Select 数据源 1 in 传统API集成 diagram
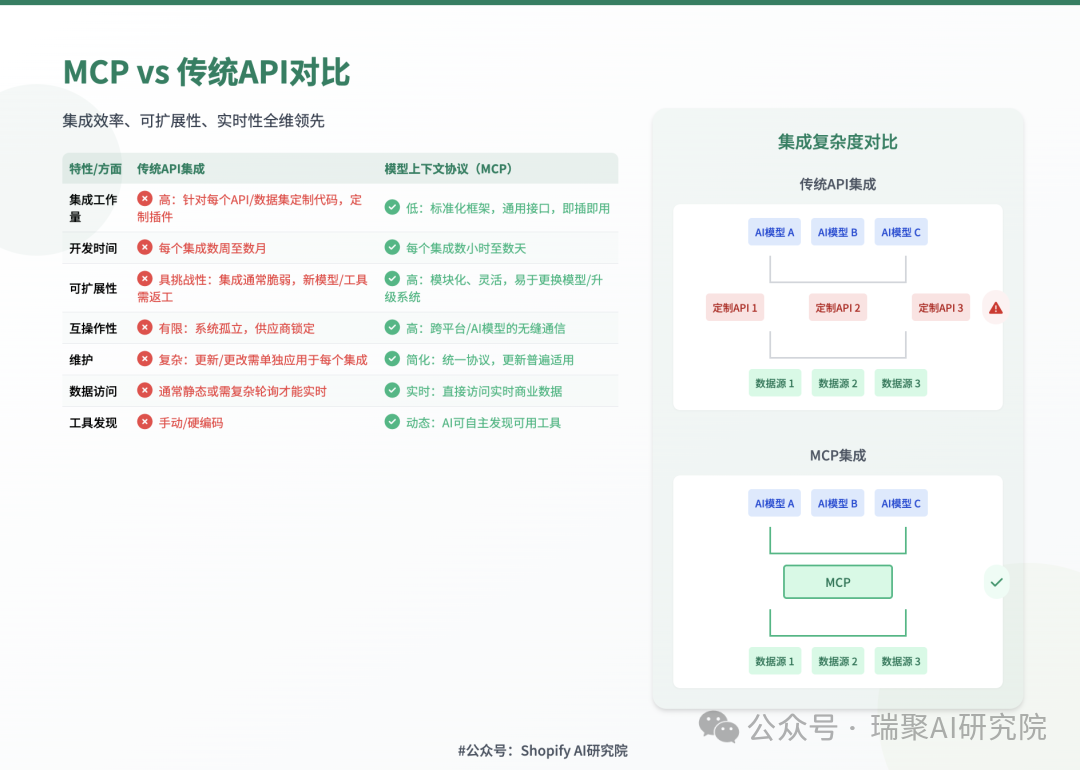Viewport: 1080px width, 770px height. [x=774, y=383]
